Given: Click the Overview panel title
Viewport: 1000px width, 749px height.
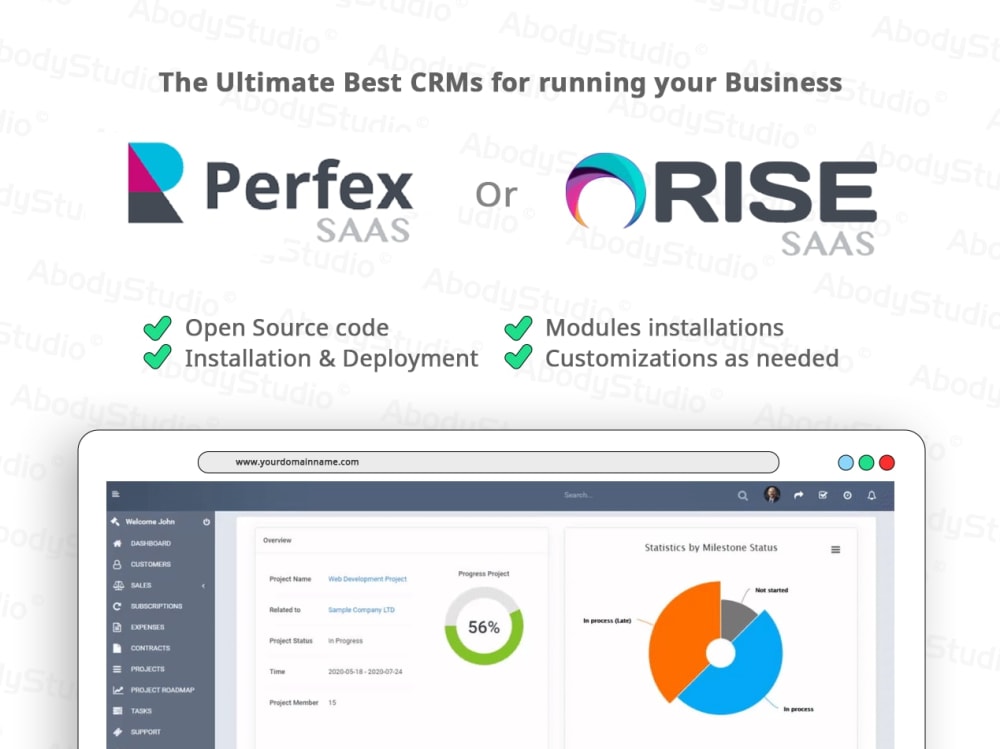Looking at the screenshot, I should (x=277, y=540).
